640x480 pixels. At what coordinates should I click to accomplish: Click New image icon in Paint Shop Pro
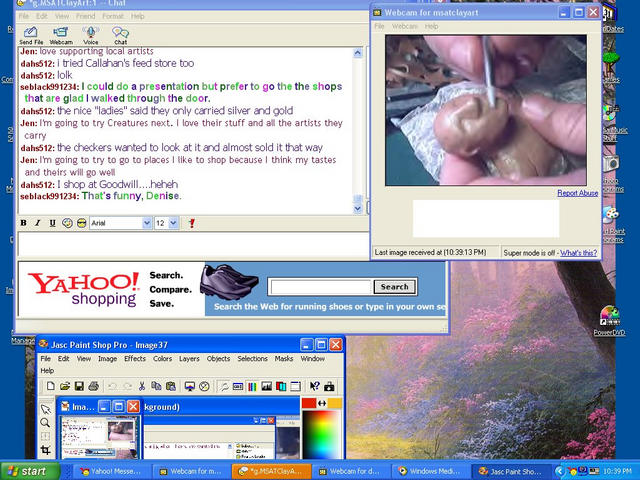(51, 386)
